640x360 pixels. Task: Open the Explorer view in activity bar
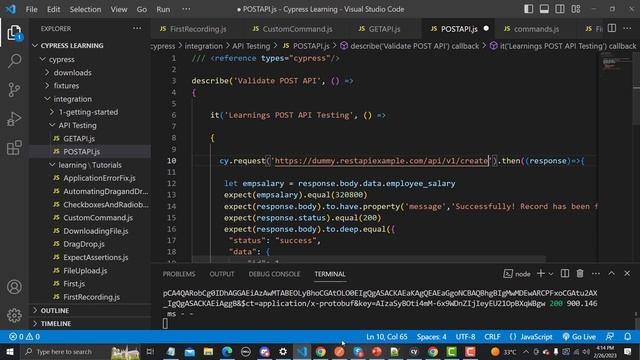[14, 33]
